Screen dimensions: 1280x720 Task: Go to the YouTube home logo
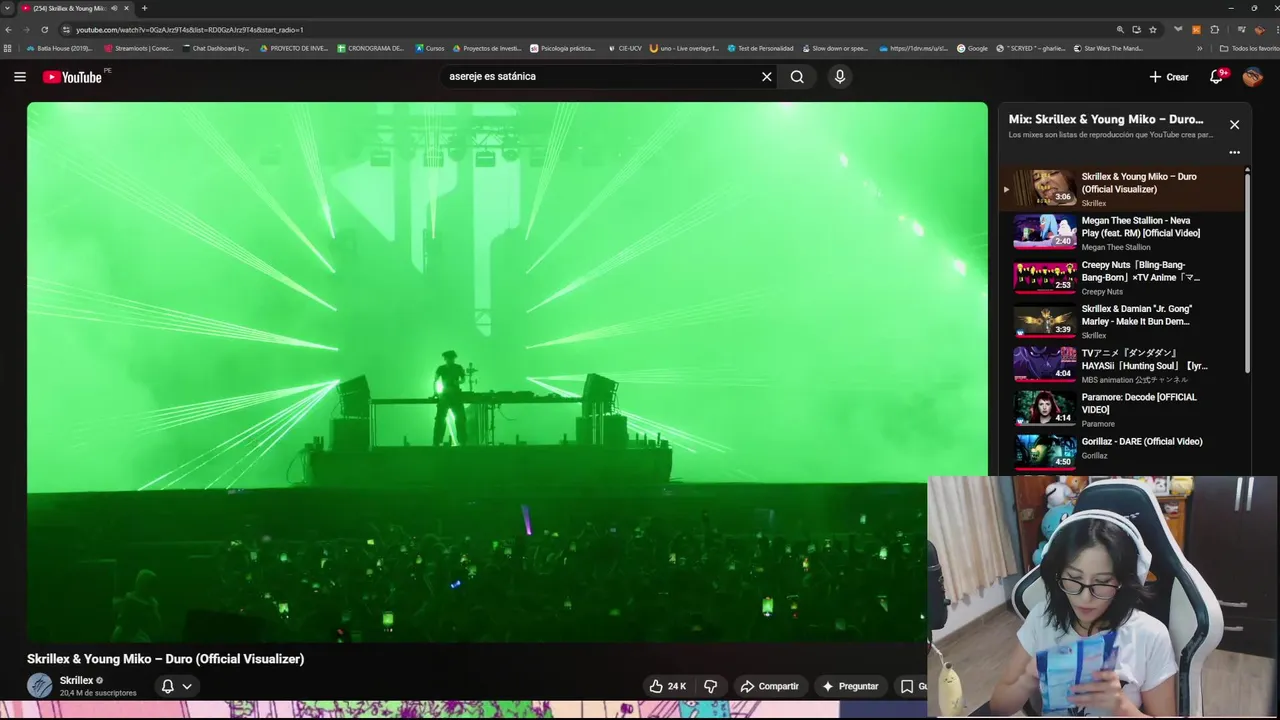[x=72, y=77]
